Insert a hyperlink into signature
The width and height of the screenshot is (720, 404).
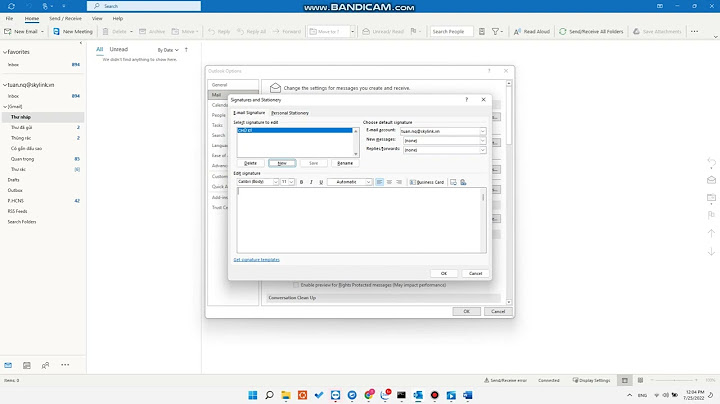[x=463, y=182]
